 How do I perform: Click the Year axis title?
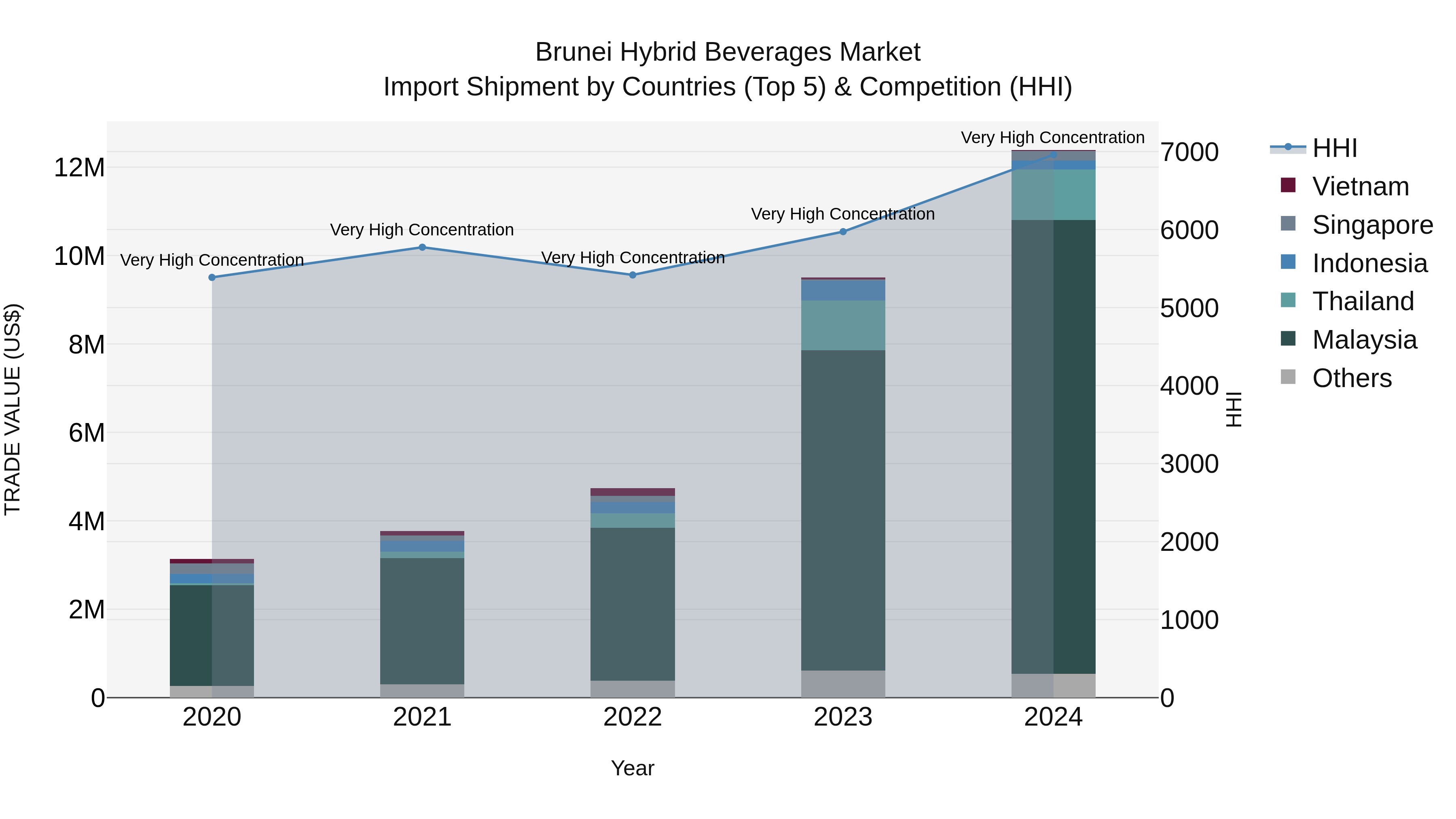pos(633,768)
